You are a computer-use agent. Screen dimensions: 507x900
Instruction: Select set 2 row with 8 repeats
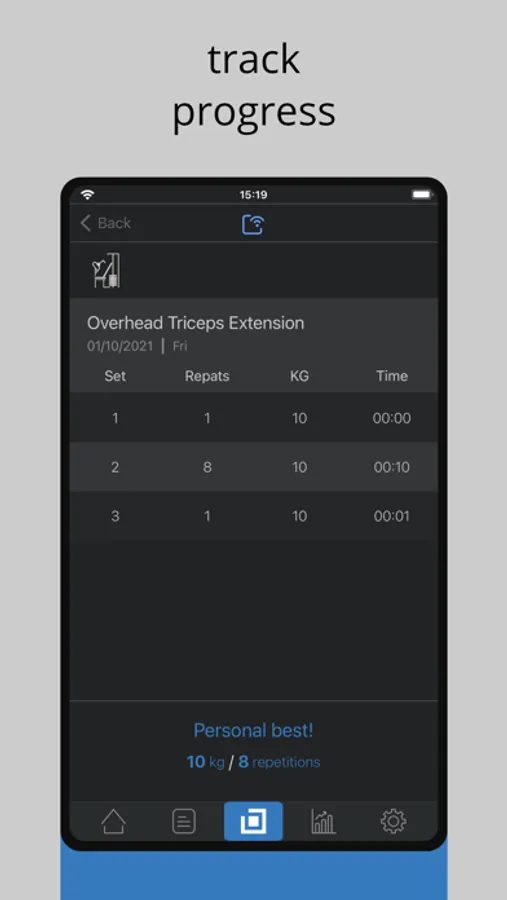(253, 467)
